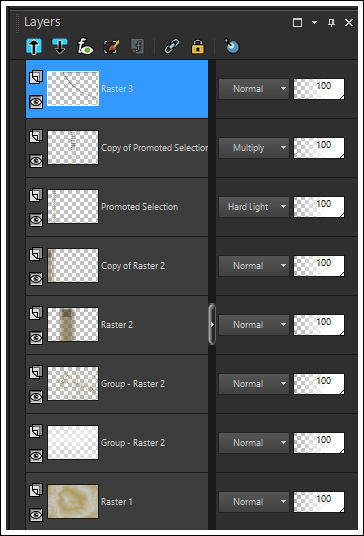Image resolution: width=364 pixels, height=536 pixels.
Task: Click the link layers chain icon
Action: point(172,46)
